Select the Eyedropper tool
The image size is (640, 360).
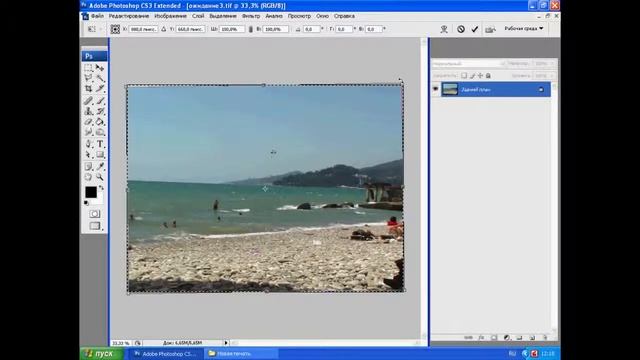click(x=100, y=166)
